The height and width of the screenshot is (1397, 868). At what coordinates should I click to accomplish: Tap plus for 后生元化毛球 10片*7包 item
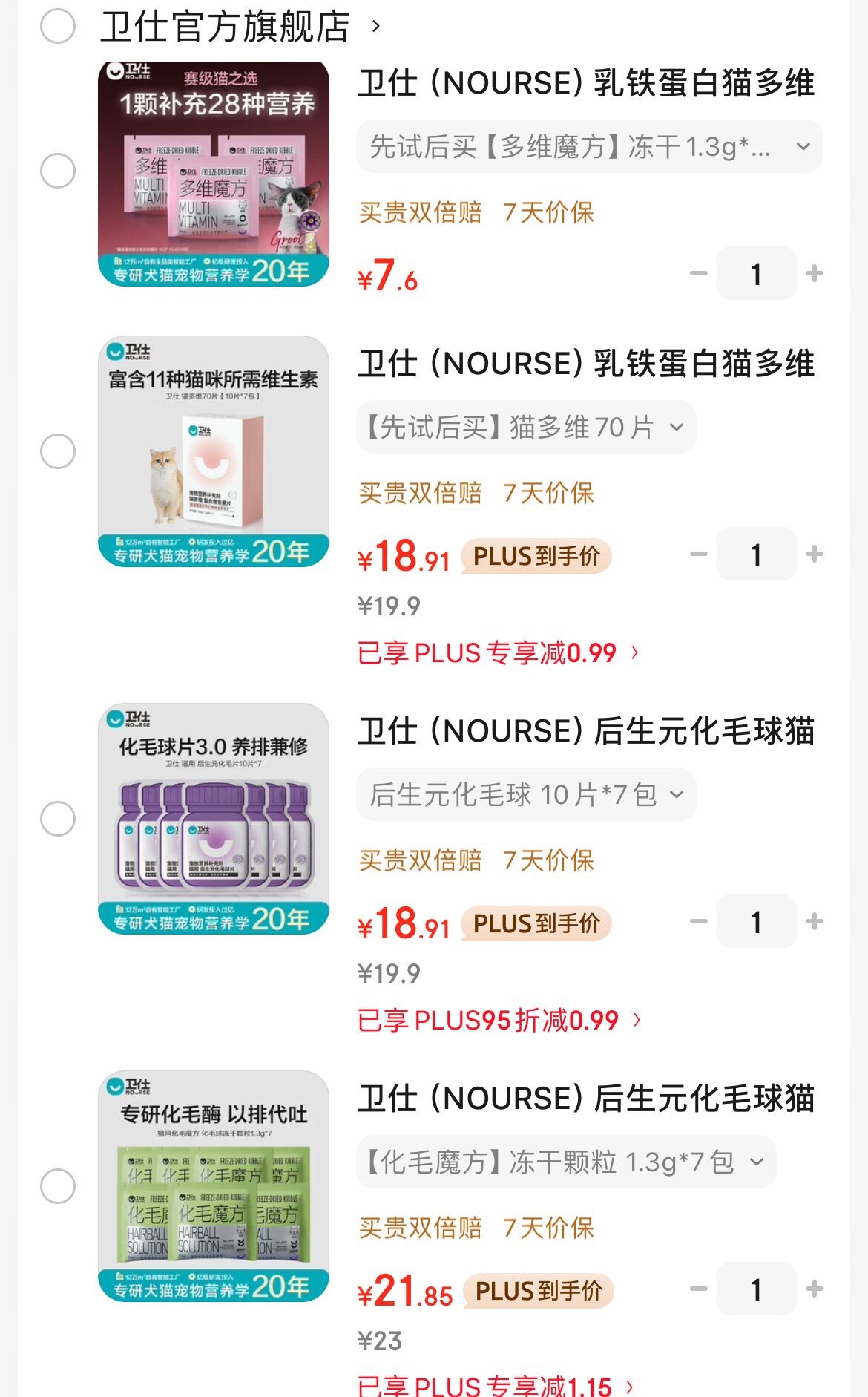click(x=814, y=921)
